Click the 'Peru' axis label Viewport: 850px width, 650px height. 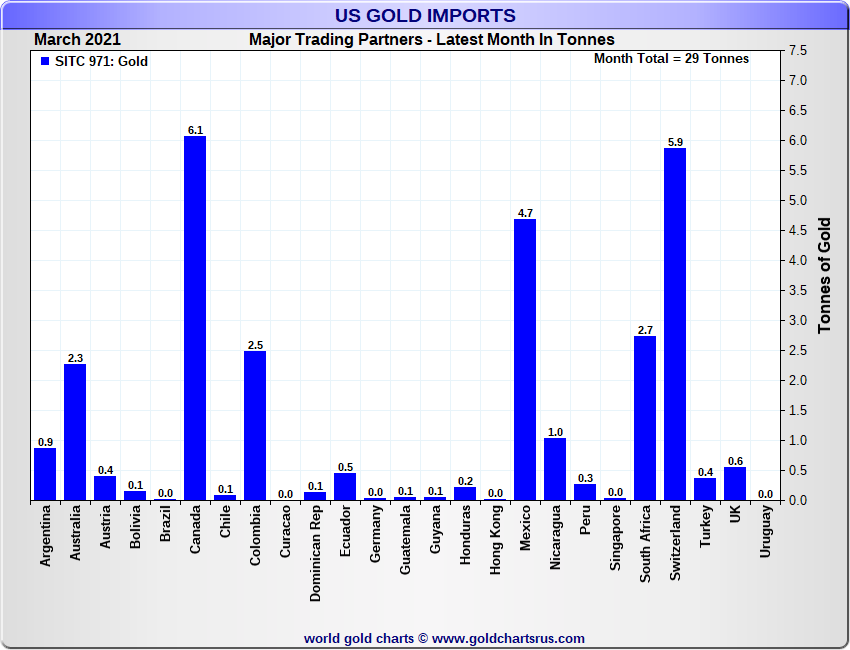click(585, 520)
